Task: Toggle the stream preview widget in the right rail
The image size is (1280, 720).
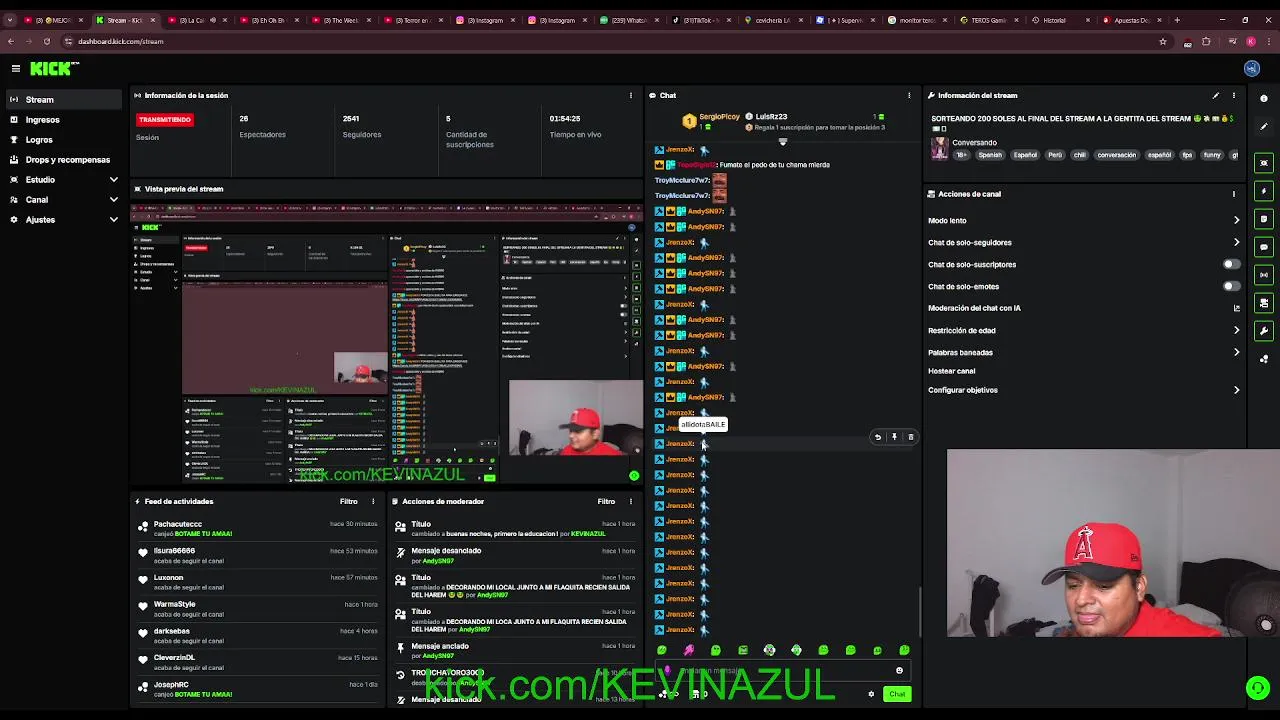Action: pyautogui.click(x=1264, y=163)
